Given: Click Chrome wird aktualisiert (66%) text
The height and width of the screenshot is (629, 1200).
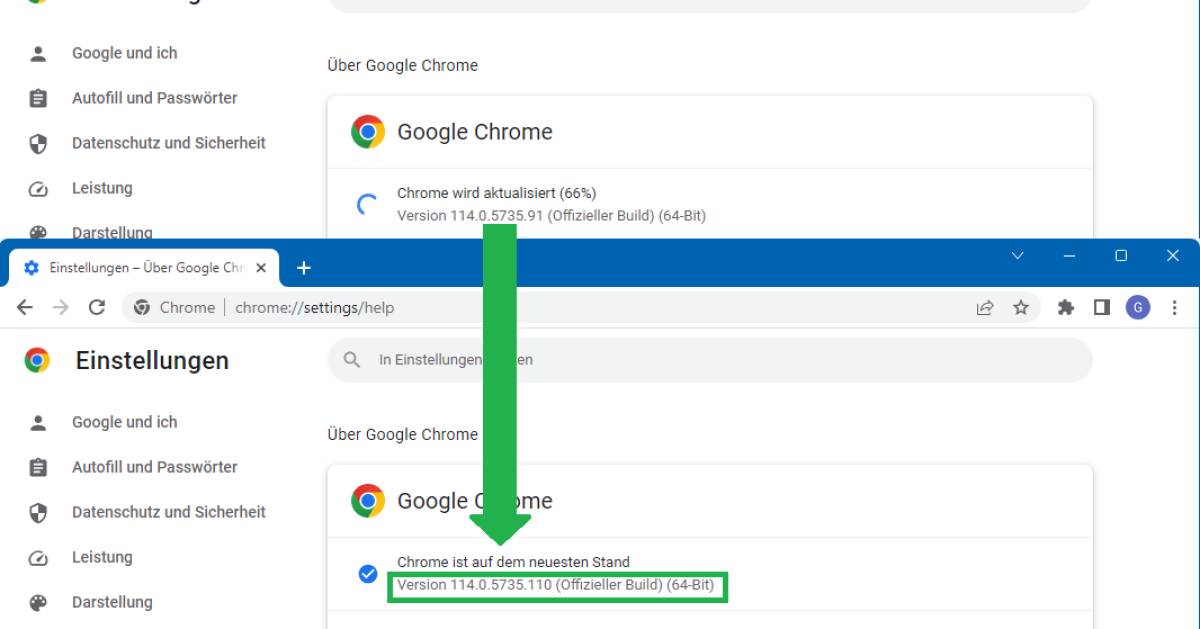Looking at the screenshot, I should (497, 193).
